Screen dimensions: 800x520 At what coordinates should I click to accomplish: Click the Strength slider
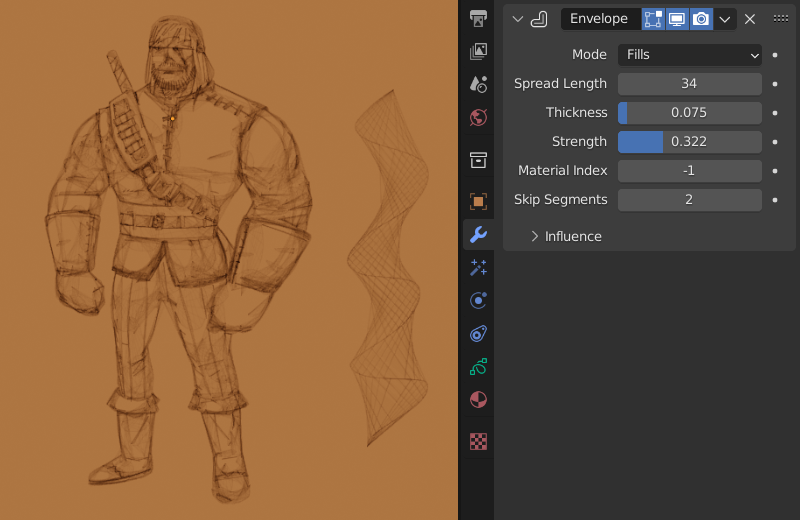[689, 142]
